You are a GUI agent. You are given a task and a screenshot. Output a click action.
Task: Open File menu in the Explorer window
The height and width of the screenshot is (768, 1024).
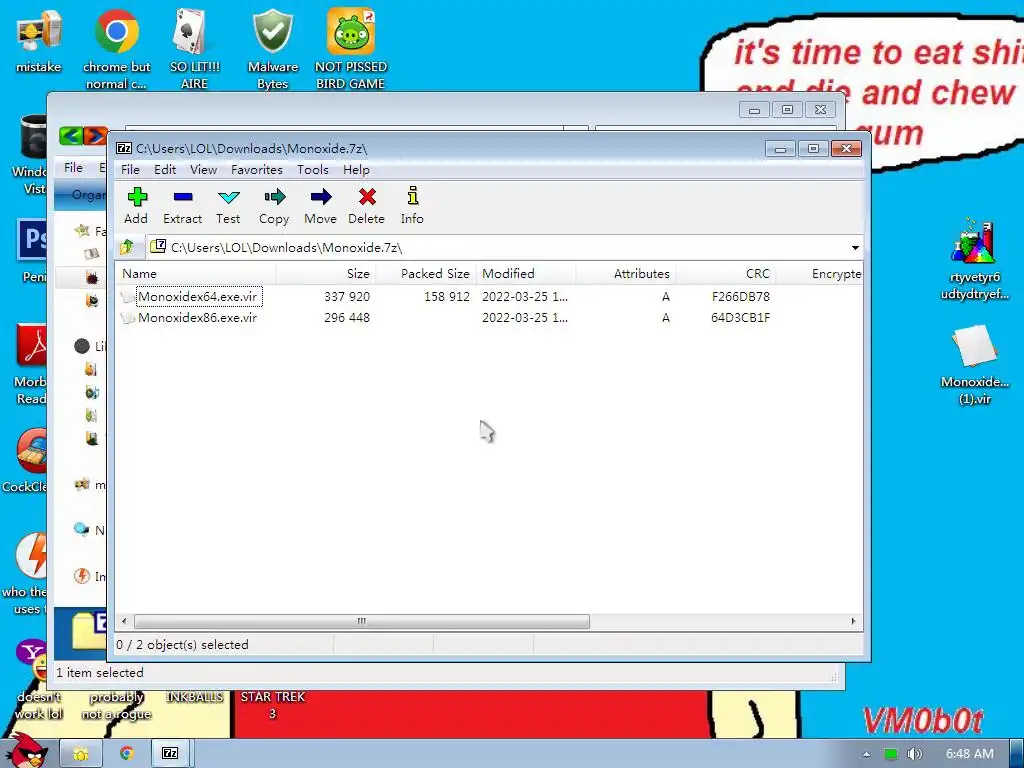tap(73, 168)
